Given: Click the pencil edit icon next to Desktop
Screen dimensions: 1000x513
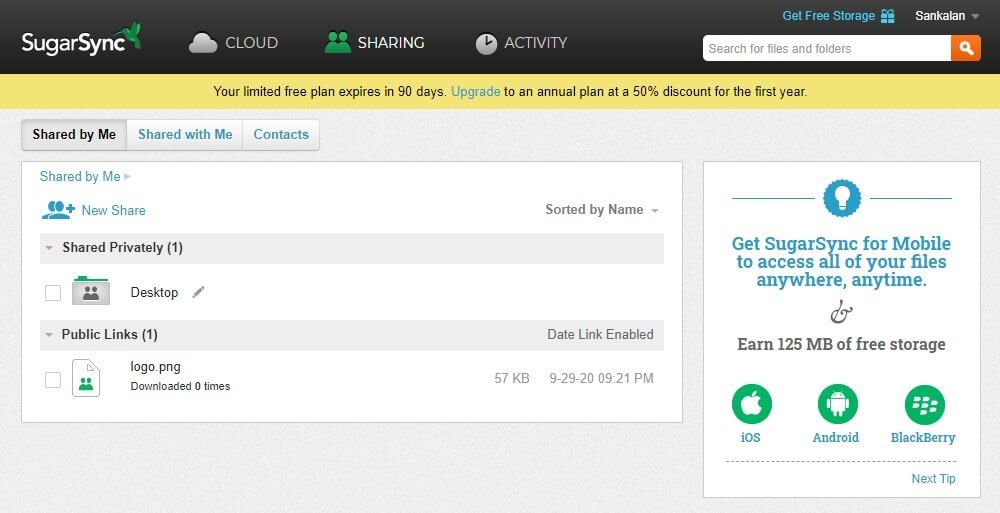Looking at the screenshot, I should tap(198, 292).
